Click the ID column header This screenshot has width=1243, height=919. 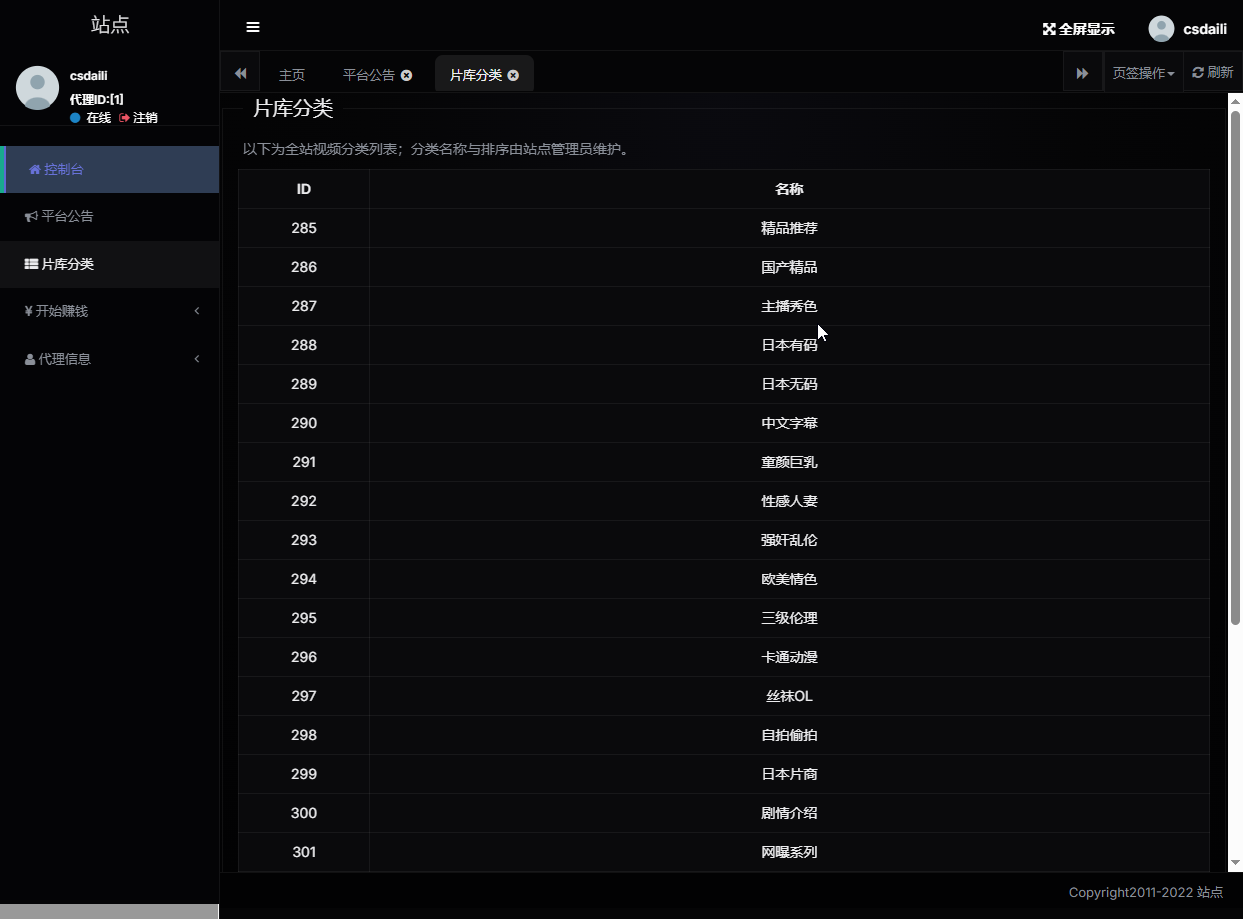(x=304, y=189)
